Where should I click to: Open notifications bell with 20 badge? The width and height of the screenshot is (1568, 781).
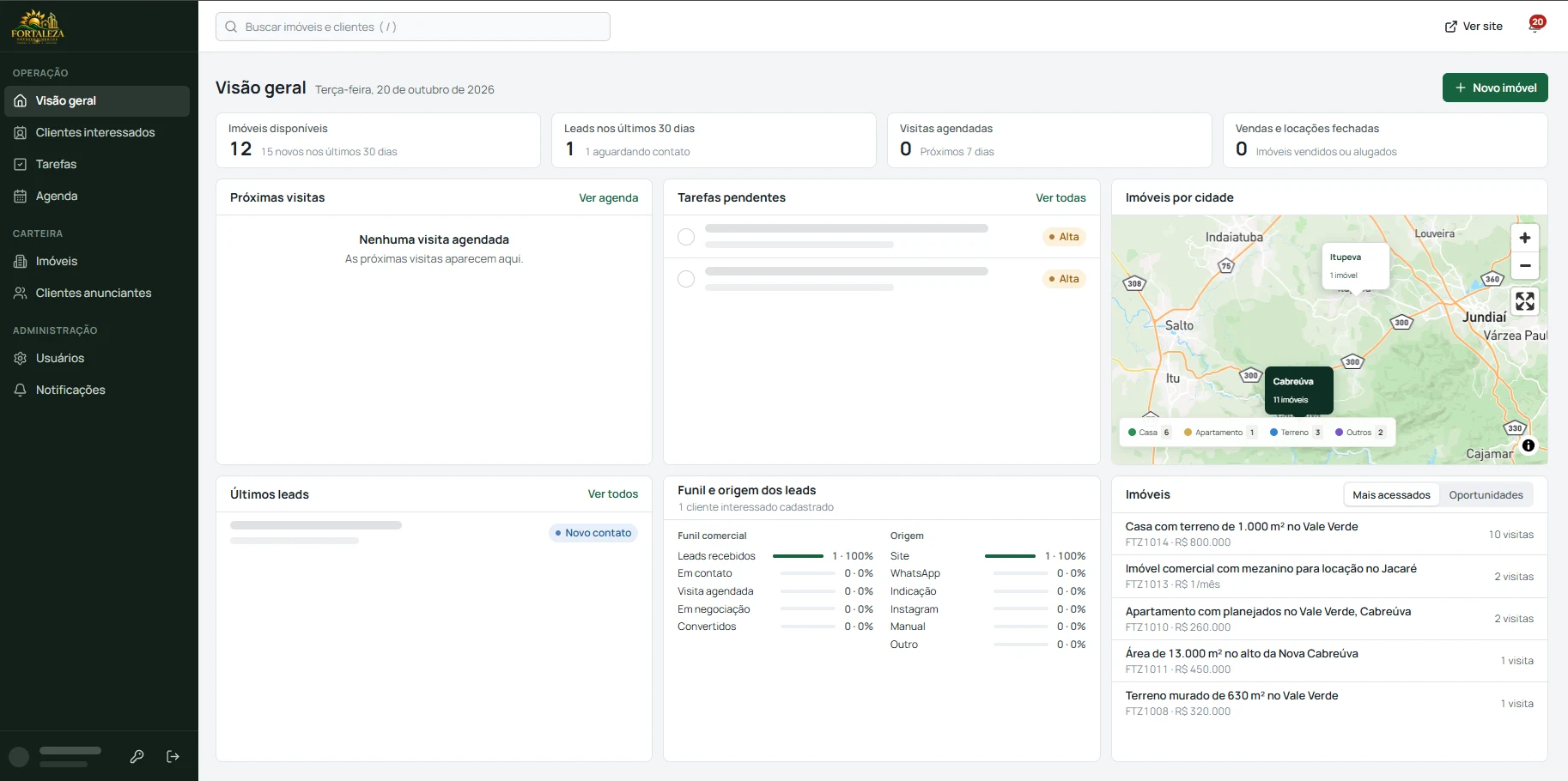[x=1535, y=26]
